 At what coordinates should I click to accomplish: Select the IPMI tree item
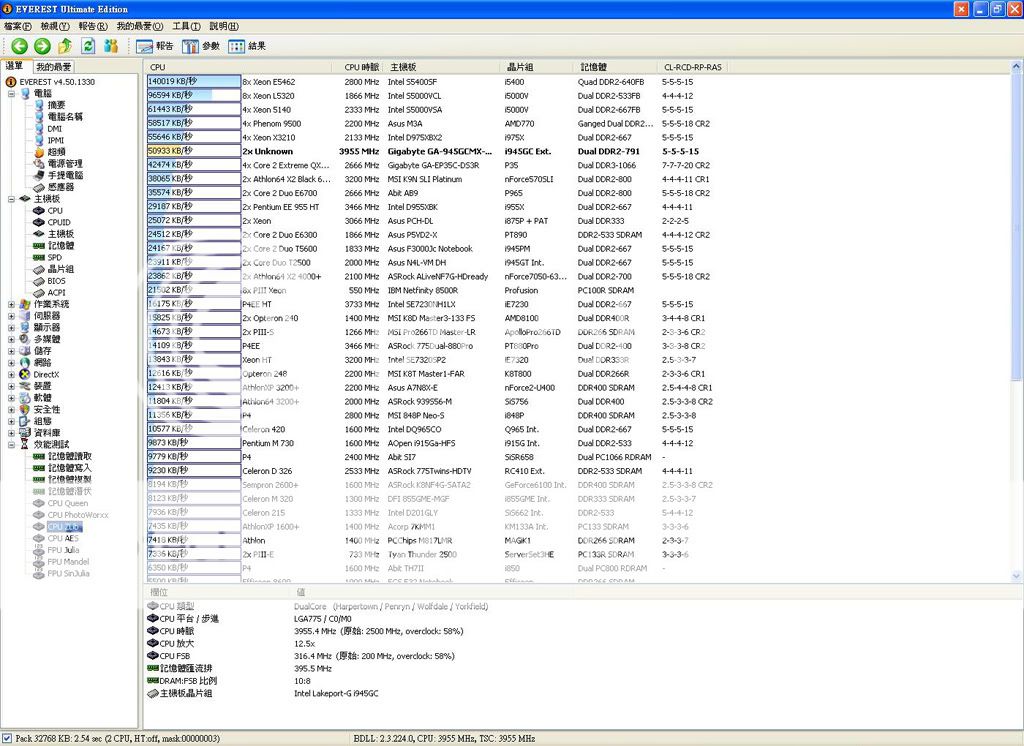(x=56, y=140)
